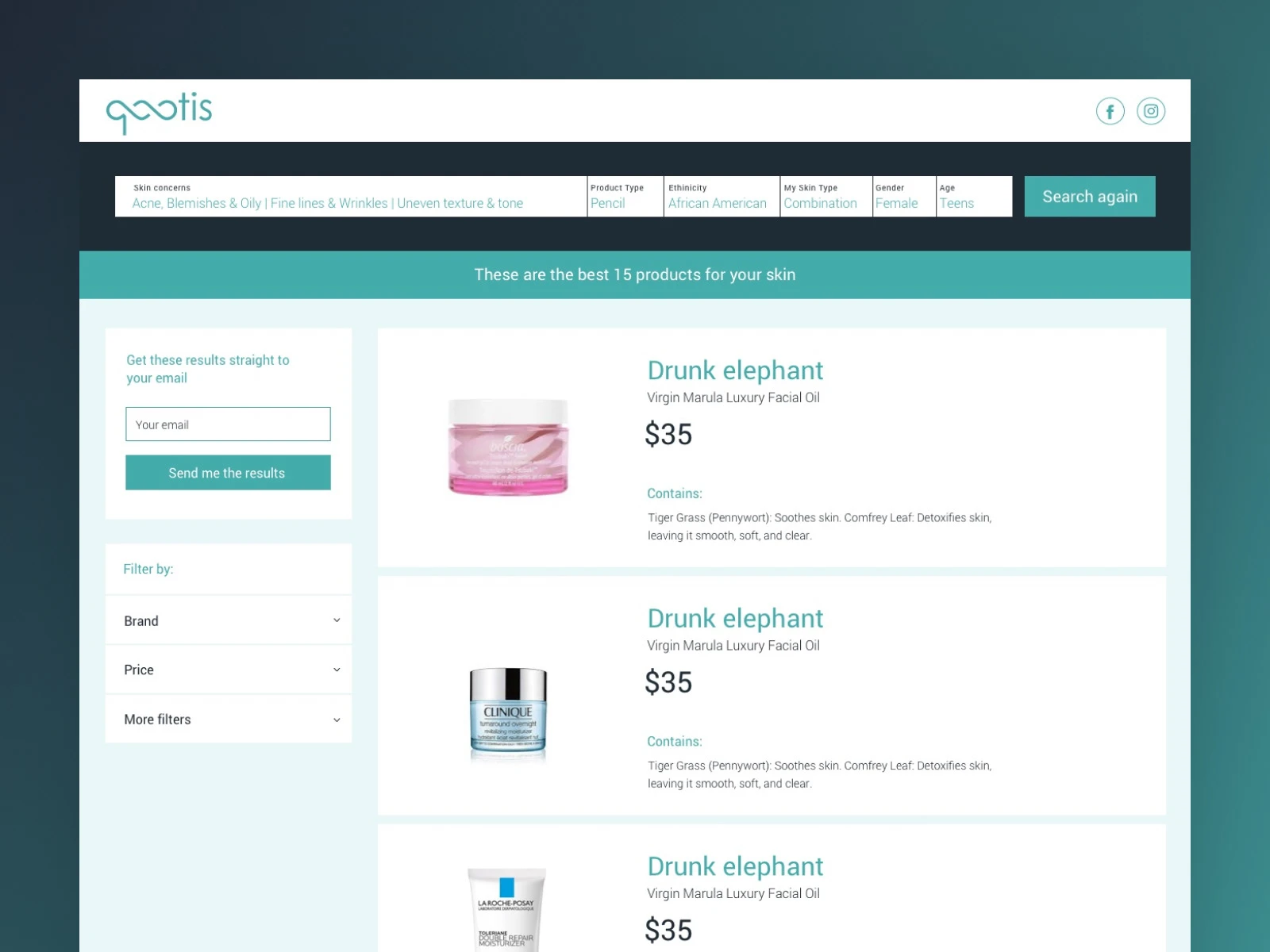Open the qootis logo home link
Screen dimensions: 1270x952
(160, 113)
